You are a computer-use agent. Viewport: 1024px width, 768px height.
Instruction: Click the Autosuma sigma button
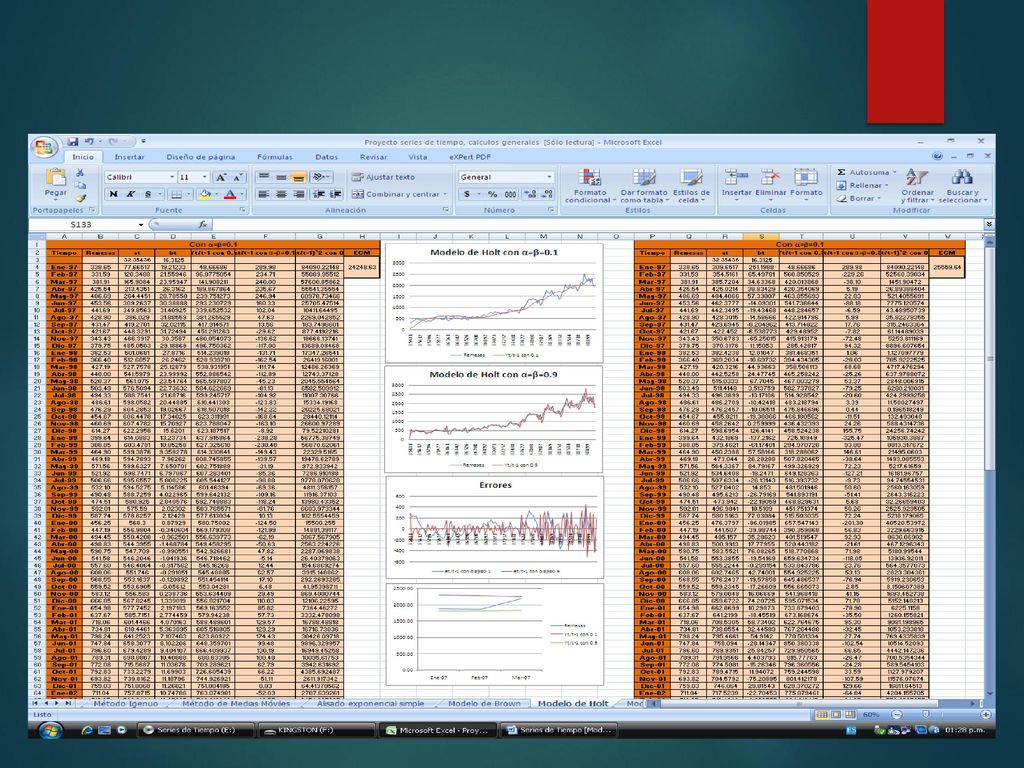point(866,172)
